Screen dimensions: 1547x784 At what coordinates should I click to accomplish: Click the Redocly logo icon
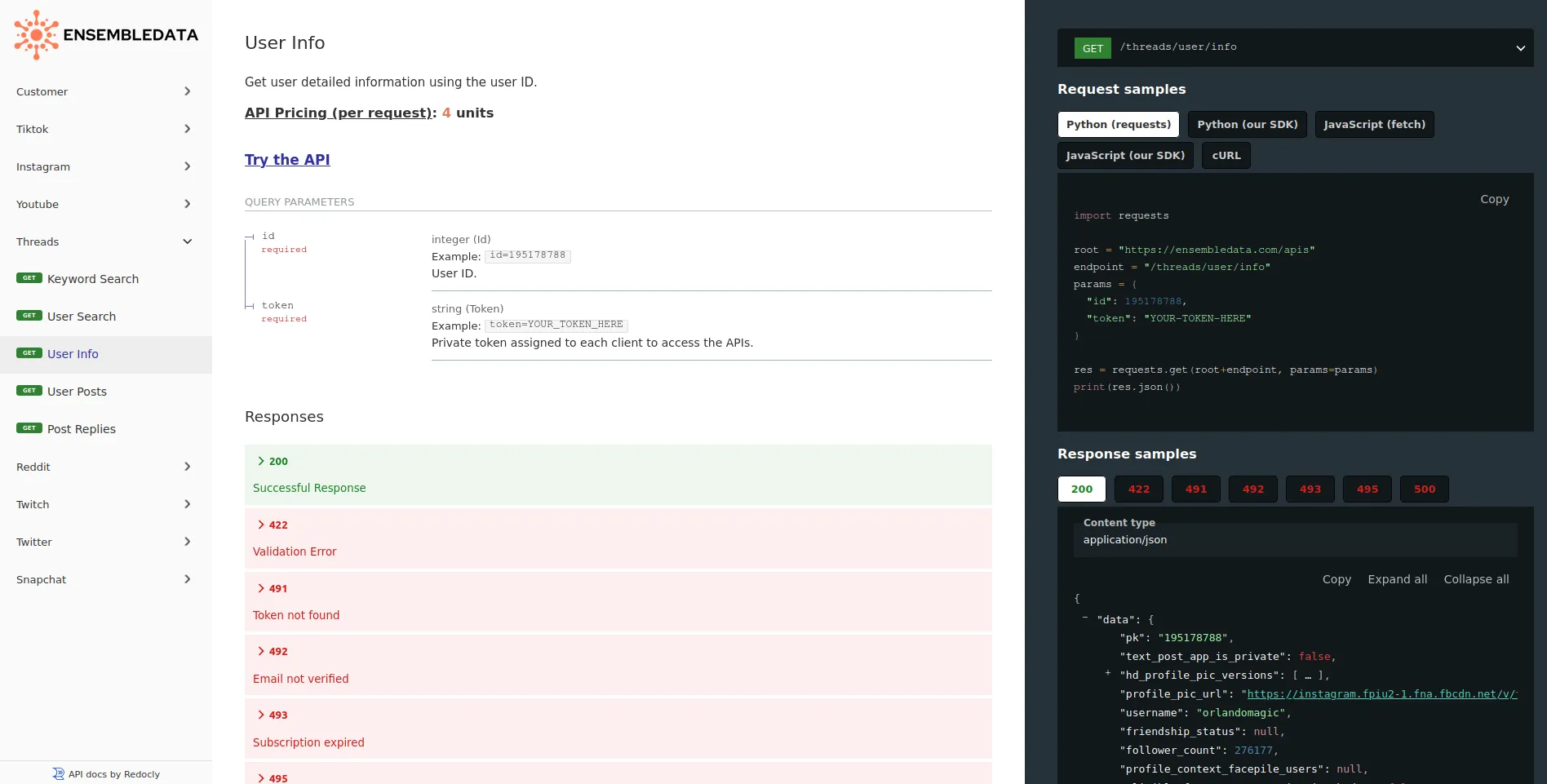58,774
